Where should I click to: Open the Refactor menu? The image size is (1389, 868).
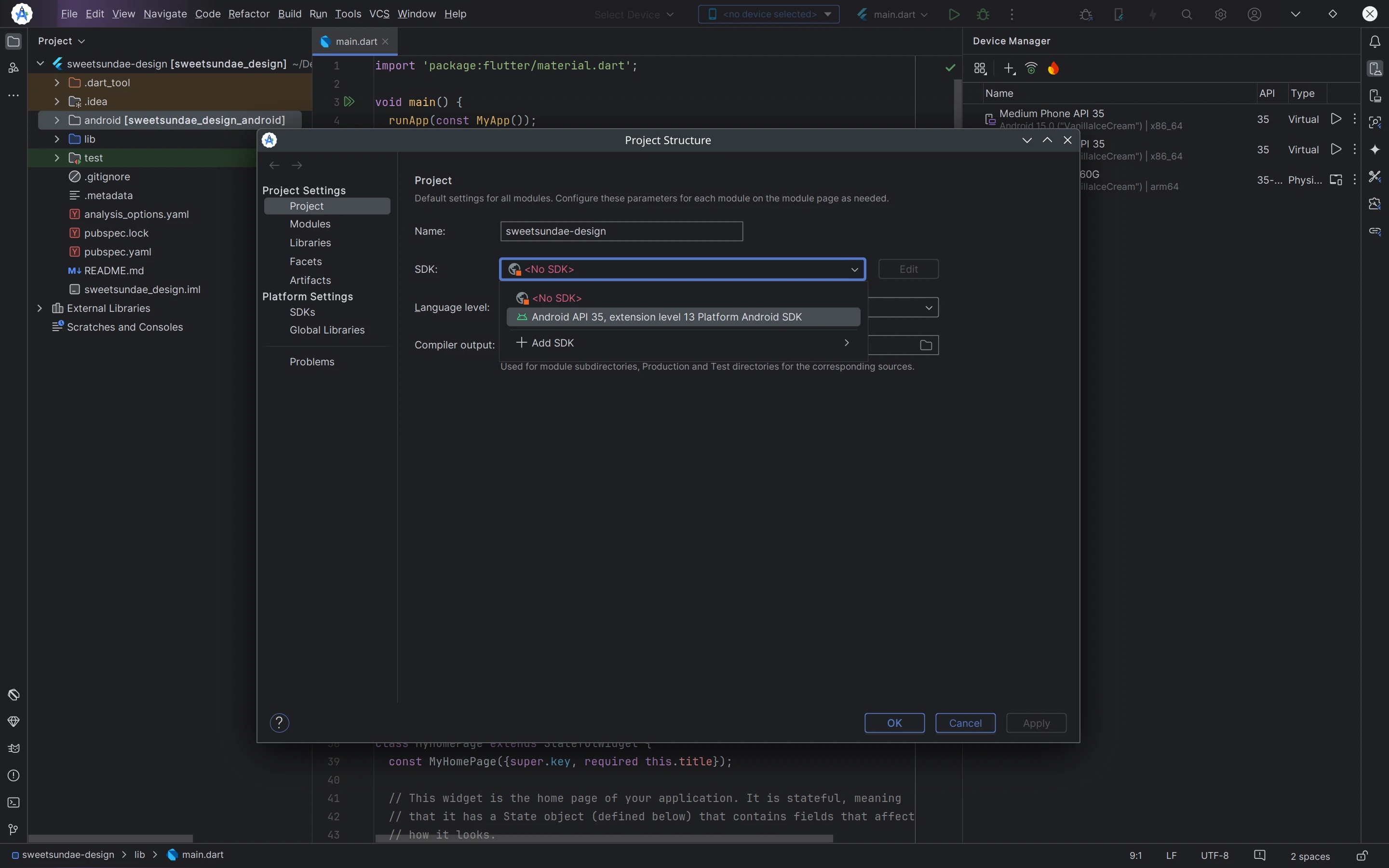click(248, 14)
